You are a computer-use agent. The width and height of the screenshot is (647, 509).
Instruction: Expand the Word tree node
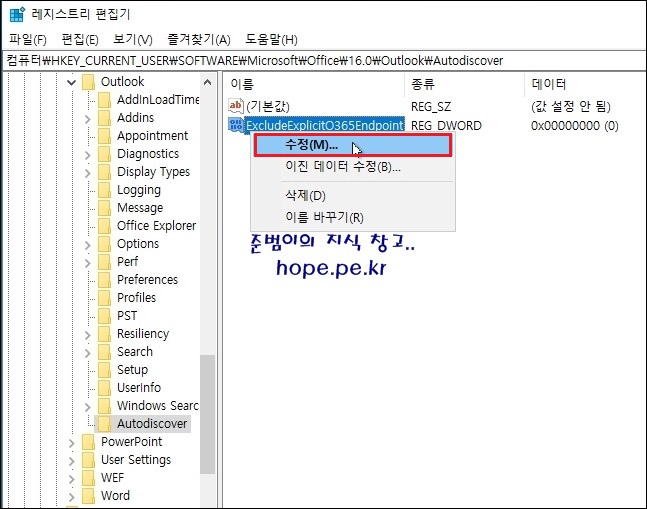[71, 497]
